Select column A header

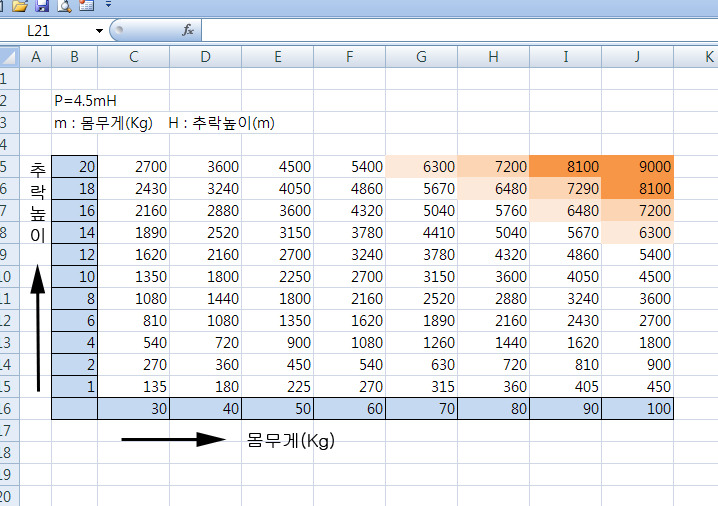[x=36, y=57]
